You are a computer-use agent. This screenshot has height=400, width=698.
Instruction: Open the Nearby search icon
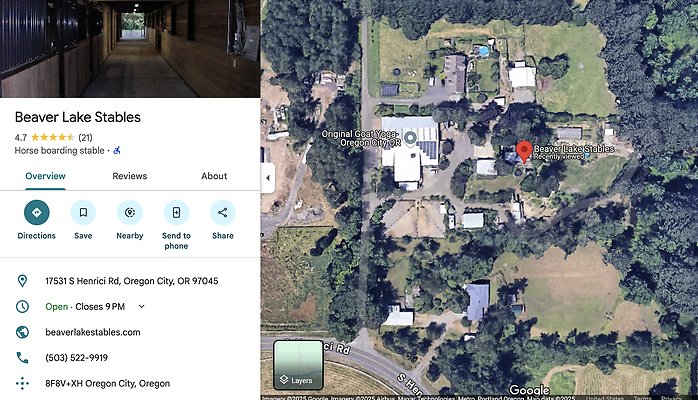coord(130,213)
